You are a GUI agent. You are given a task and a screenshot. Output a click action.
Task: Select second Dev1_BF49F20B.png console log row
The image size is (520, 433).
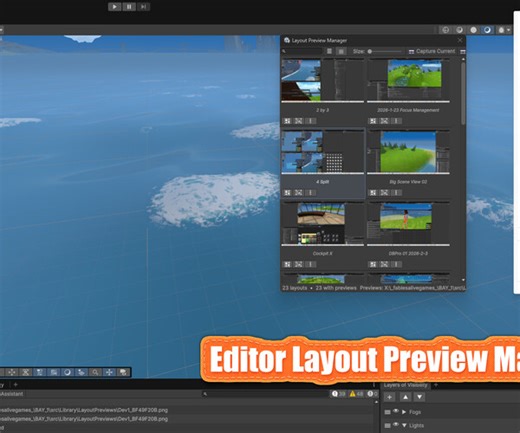(187, 419)
